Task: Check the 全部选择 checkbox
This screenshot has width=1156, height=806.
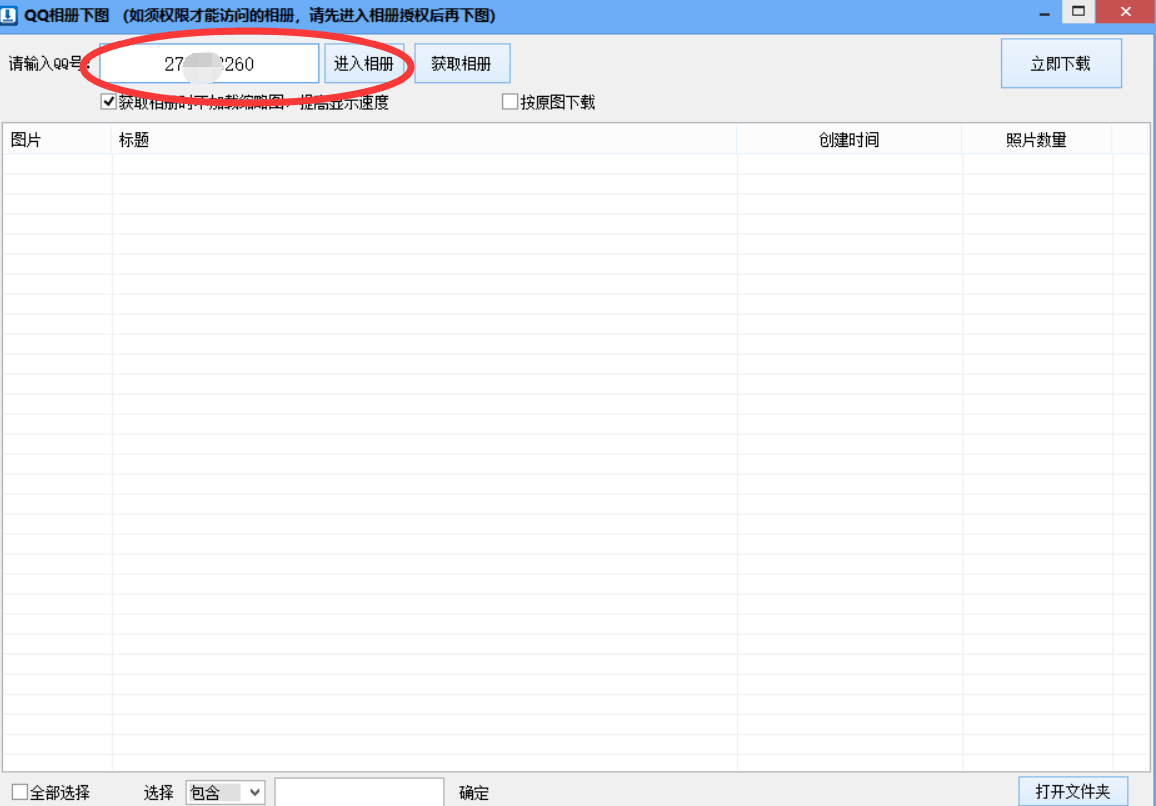Action: 20,792
